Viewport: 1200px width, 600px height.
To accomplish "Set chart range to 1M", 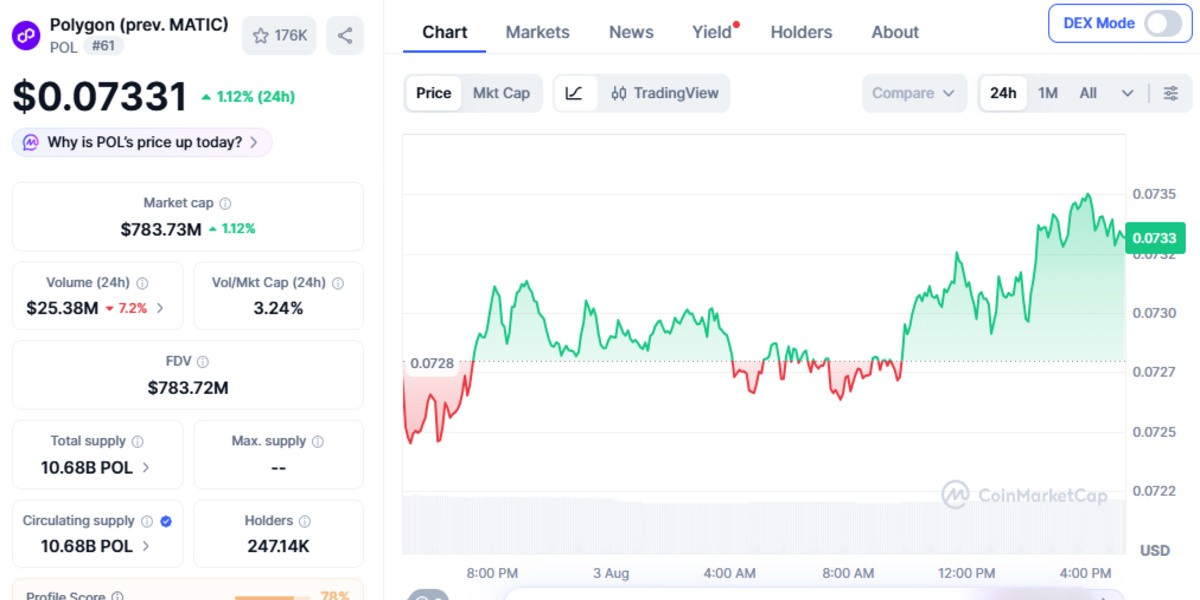I will [1048, 93].
